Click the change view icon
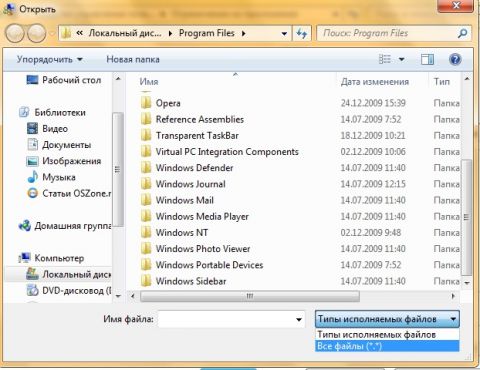The image size is (480, 370). click(x=385, y=60)
